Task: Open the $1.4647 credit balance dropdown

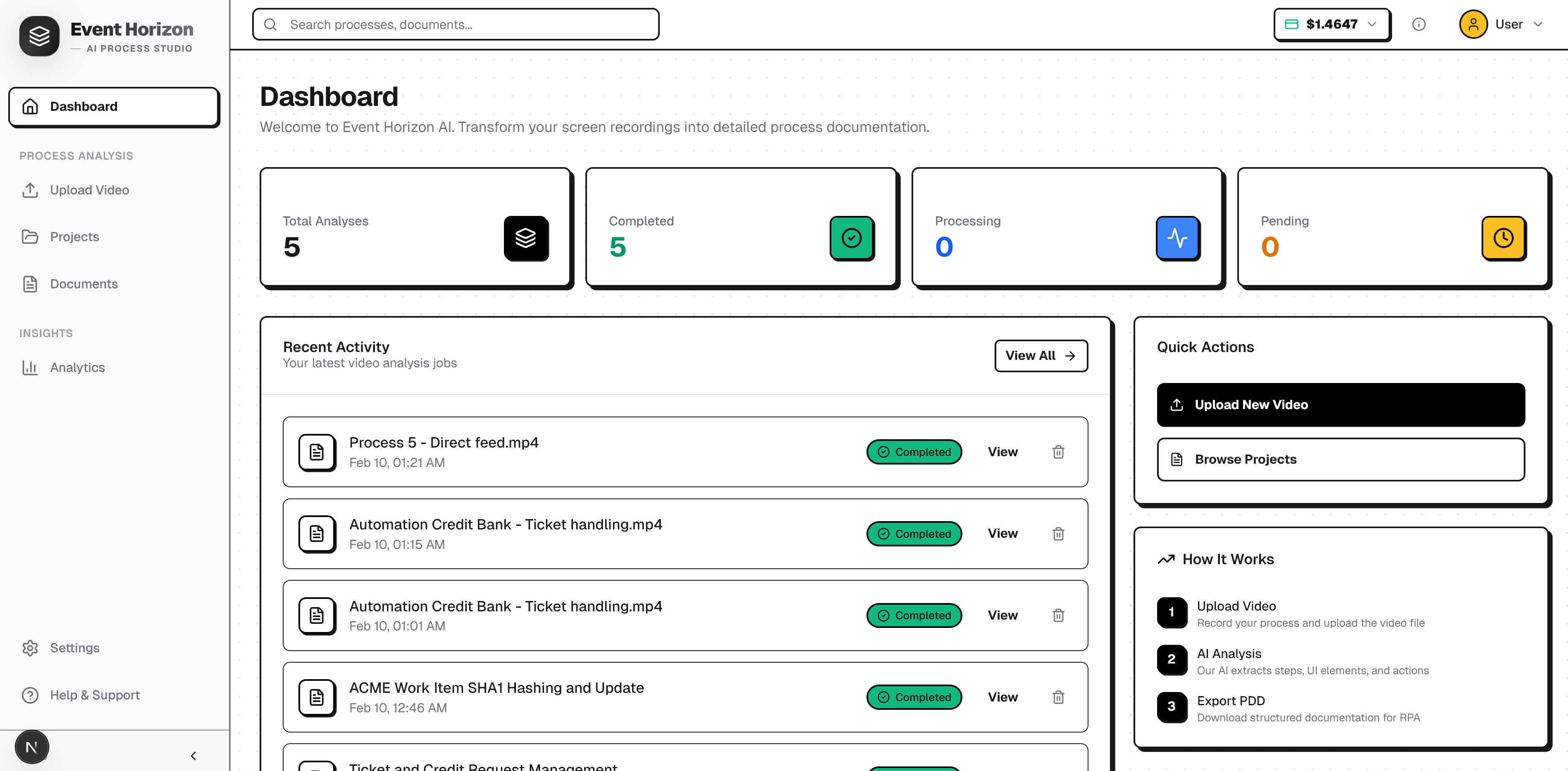Action: click(1331, 24)
